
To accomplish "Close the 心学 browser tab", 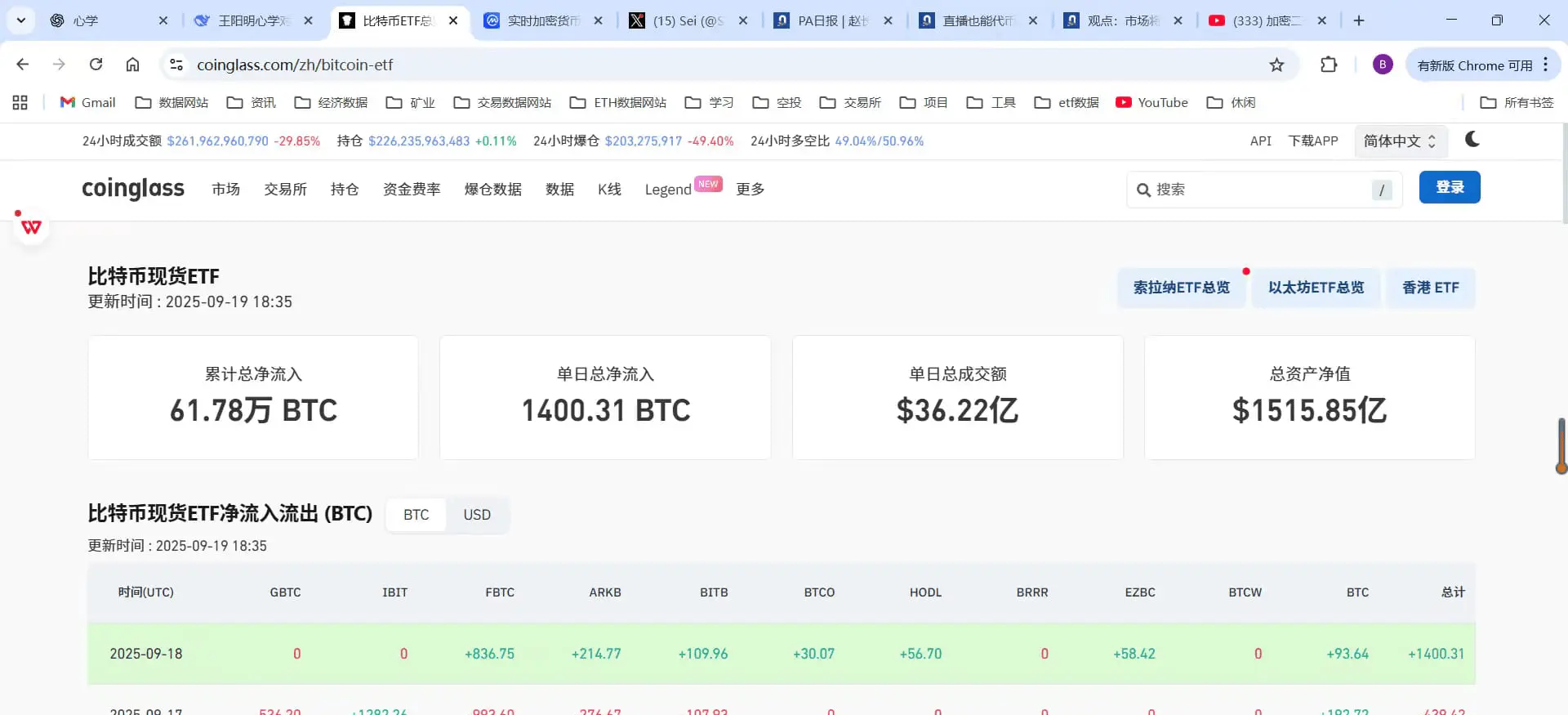I will pos(163,20).
